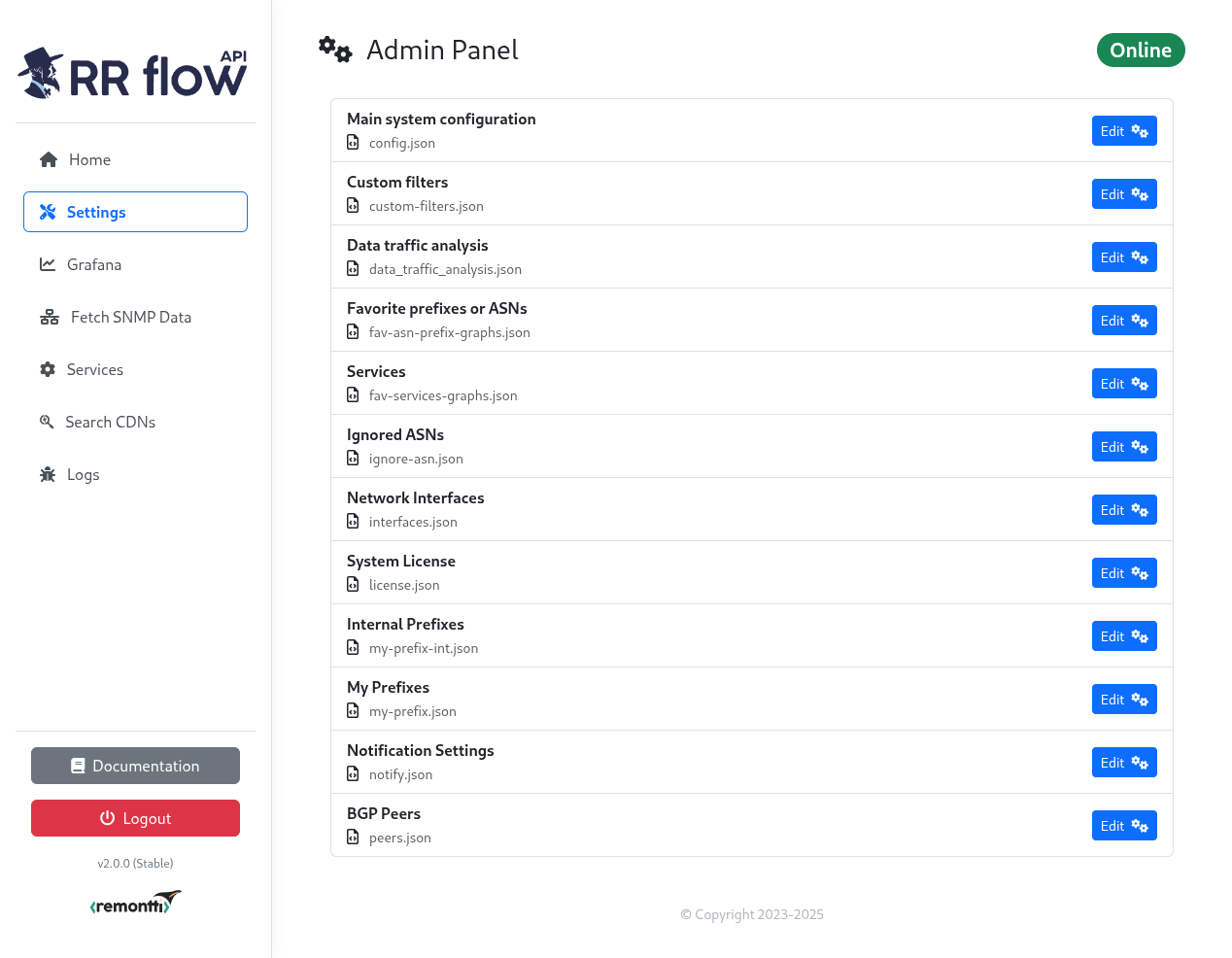Edit the Main system configuration
The width and height of the screenshot is (1232, 958).
point(1124,131)
